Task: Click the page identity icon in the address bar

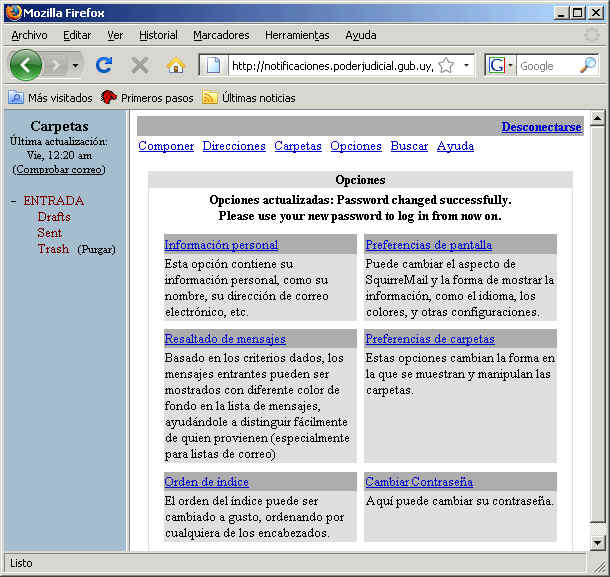Action: point(213,65)
